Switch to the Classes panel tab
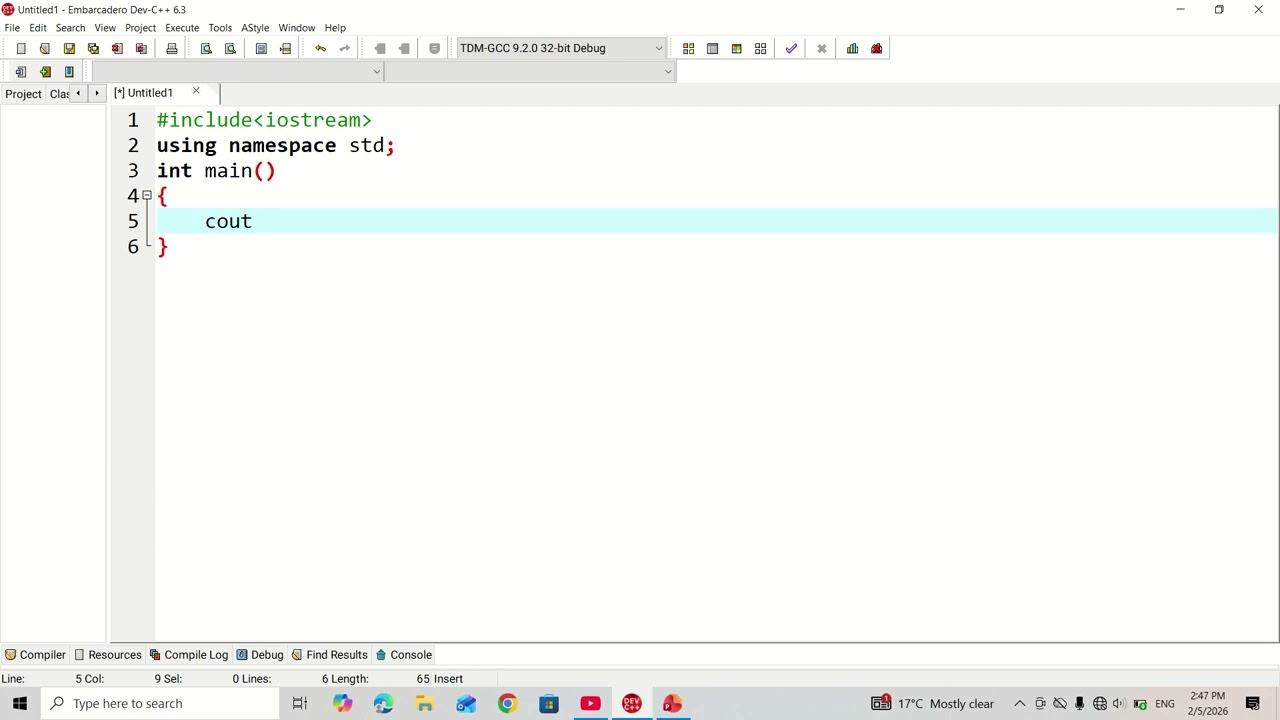The width and height of the screenshot is (1280, 720). click(59, 94)
